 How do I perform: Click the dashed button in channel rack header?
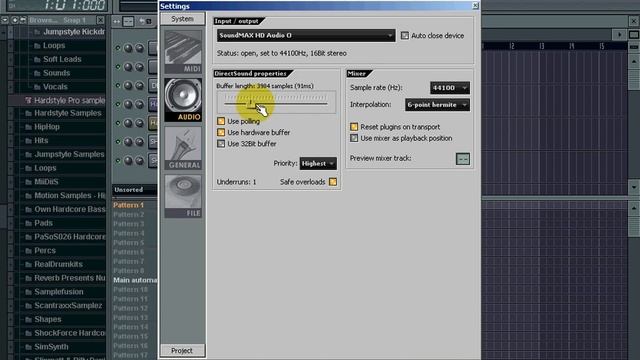[x=128, y=21]
